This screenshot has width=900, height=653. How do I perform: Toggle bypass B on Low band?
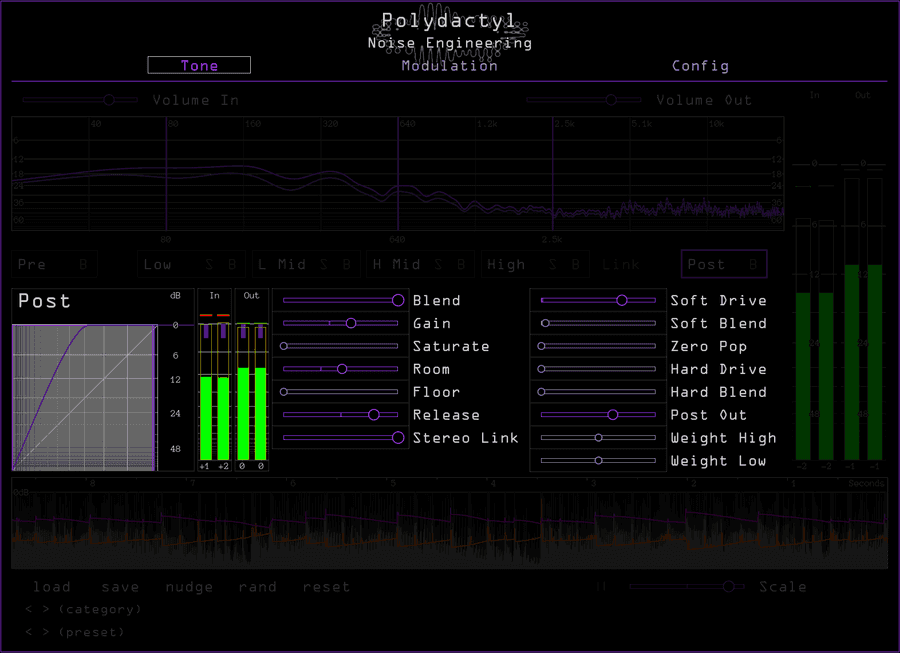pyautogui.click(x=232, y=265)
